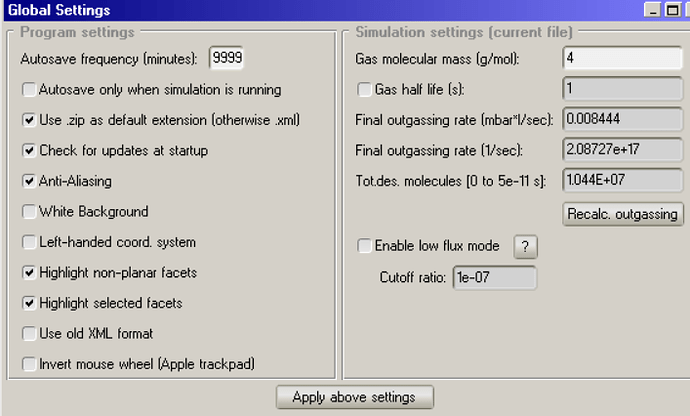The width and height of the screenshot is (690, 416).
Task: Enable Autosave only when simulation is running
Action: (29, 90)
